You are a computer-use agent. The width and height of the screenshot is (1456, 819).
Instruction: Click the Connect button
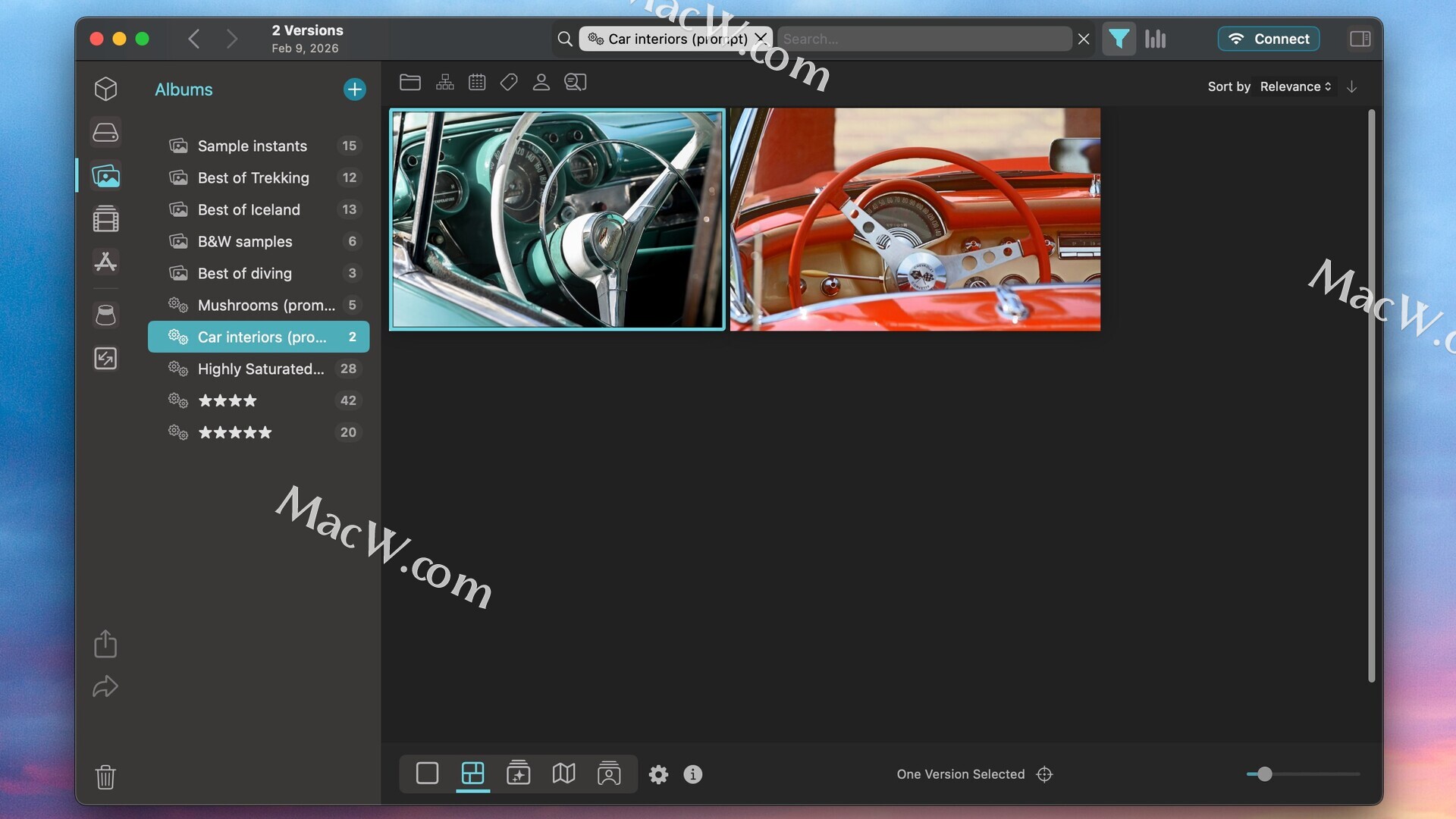[x=1268, y=39]
